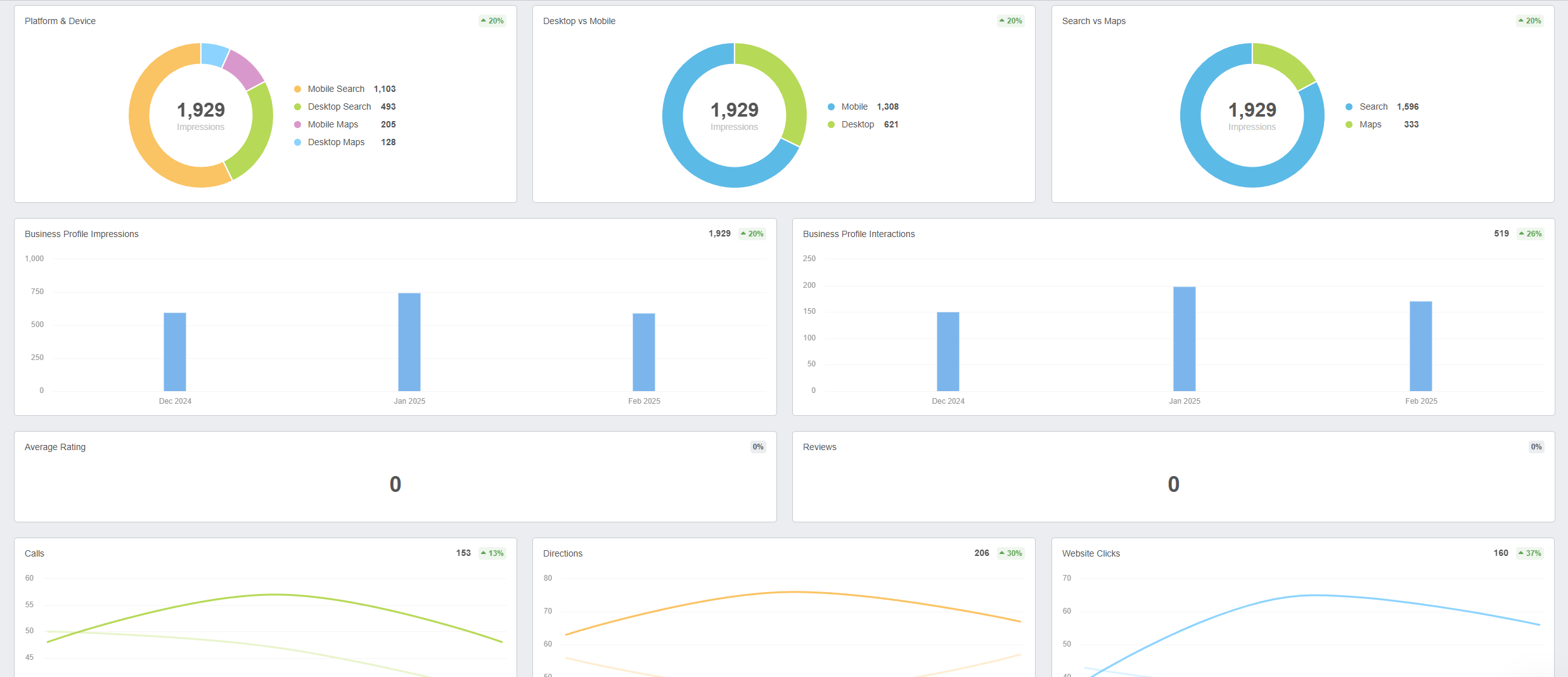Click the 1,596 Search impressions value
The width and height of the screenshot is (1568, 677).
coord(1408,107)
